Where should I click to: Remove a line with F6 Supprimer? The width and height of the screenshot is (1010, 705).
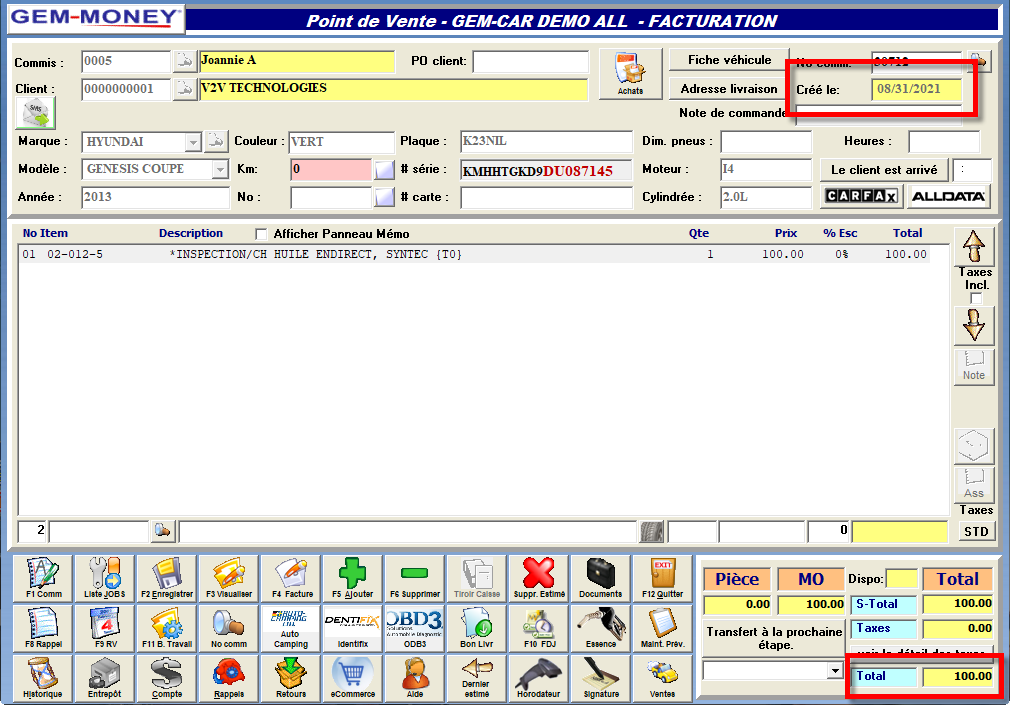coord(415,578)
